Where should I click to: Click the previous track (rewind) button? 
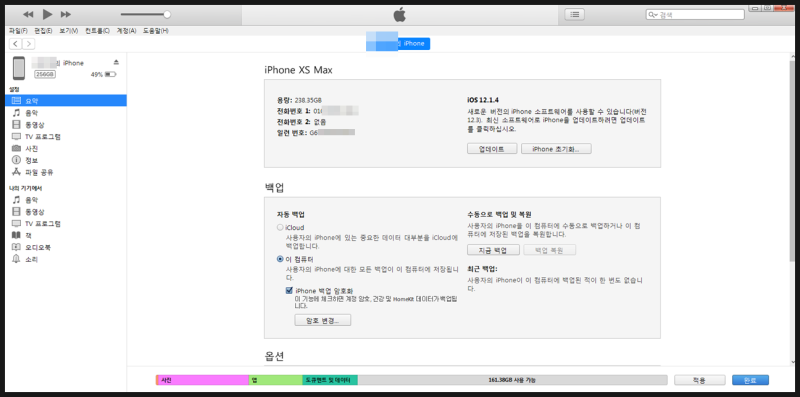[28, 14]
